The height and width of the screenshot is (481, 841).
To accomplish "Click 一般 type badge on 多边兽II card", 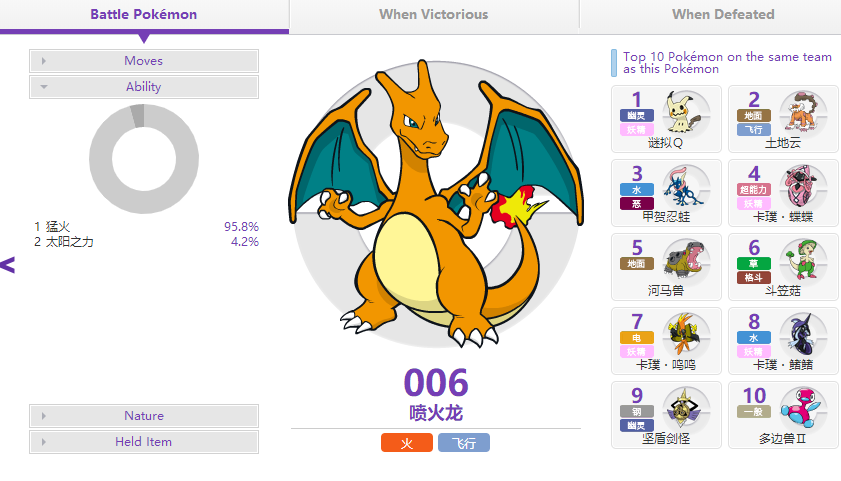I will (754, 411).
